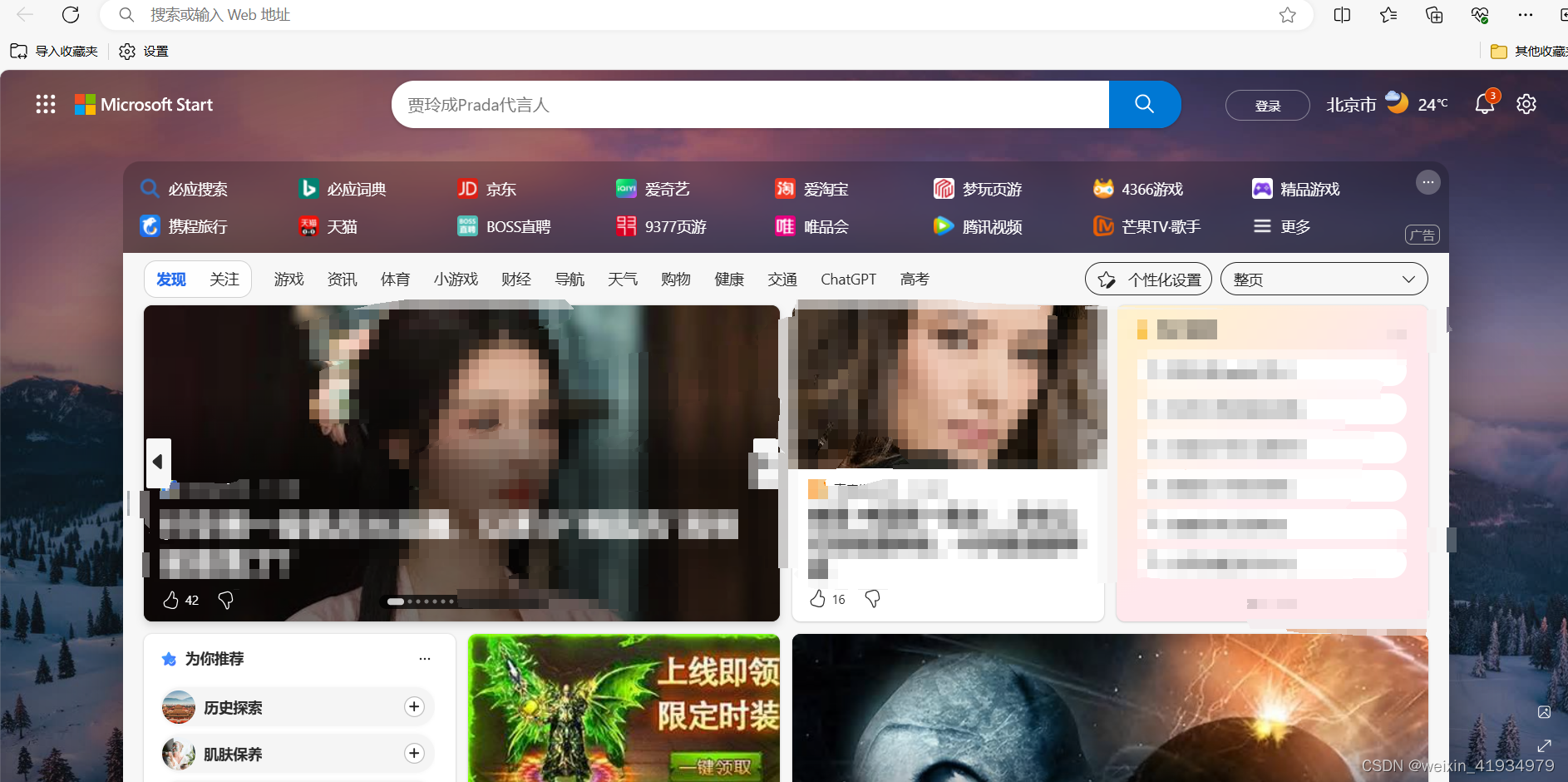This screenshot has height=782, width=1568.
Task: Open 个性化设置 button
Action: point(1148,280)
